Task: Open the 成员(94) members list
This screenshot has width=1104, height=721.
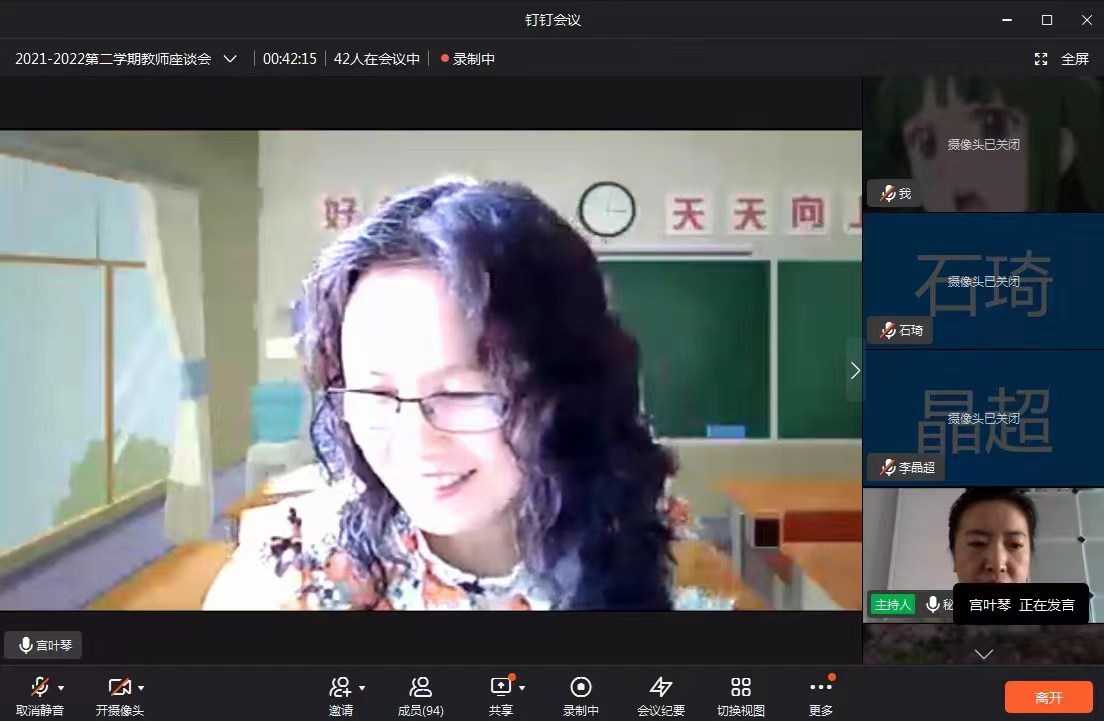Action: point(421,687)
